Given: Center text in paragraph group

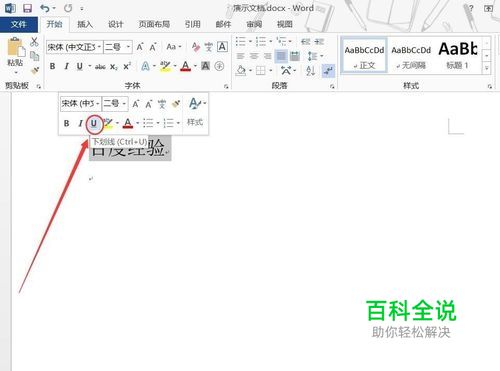Looking at the screenshot, I should [x=254, y=56].
